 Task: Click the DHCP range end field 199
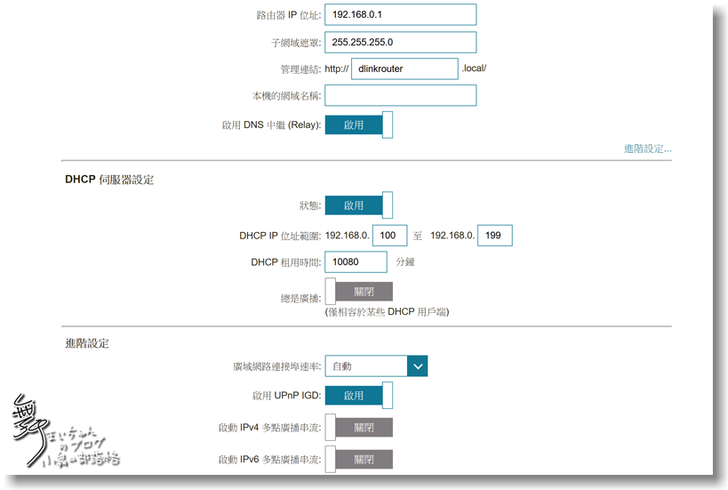click(495, 235)
